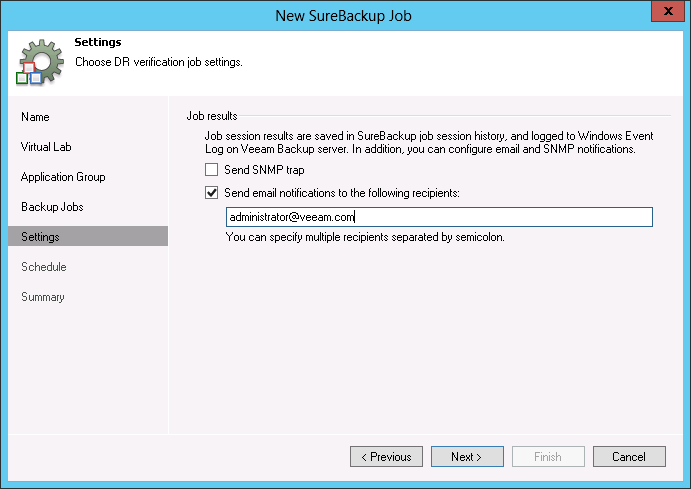The image size is (691, 489).
Task: Enable the Send SNMP trap checkbox
Action: pyautogui.click(x=211, y=170)
